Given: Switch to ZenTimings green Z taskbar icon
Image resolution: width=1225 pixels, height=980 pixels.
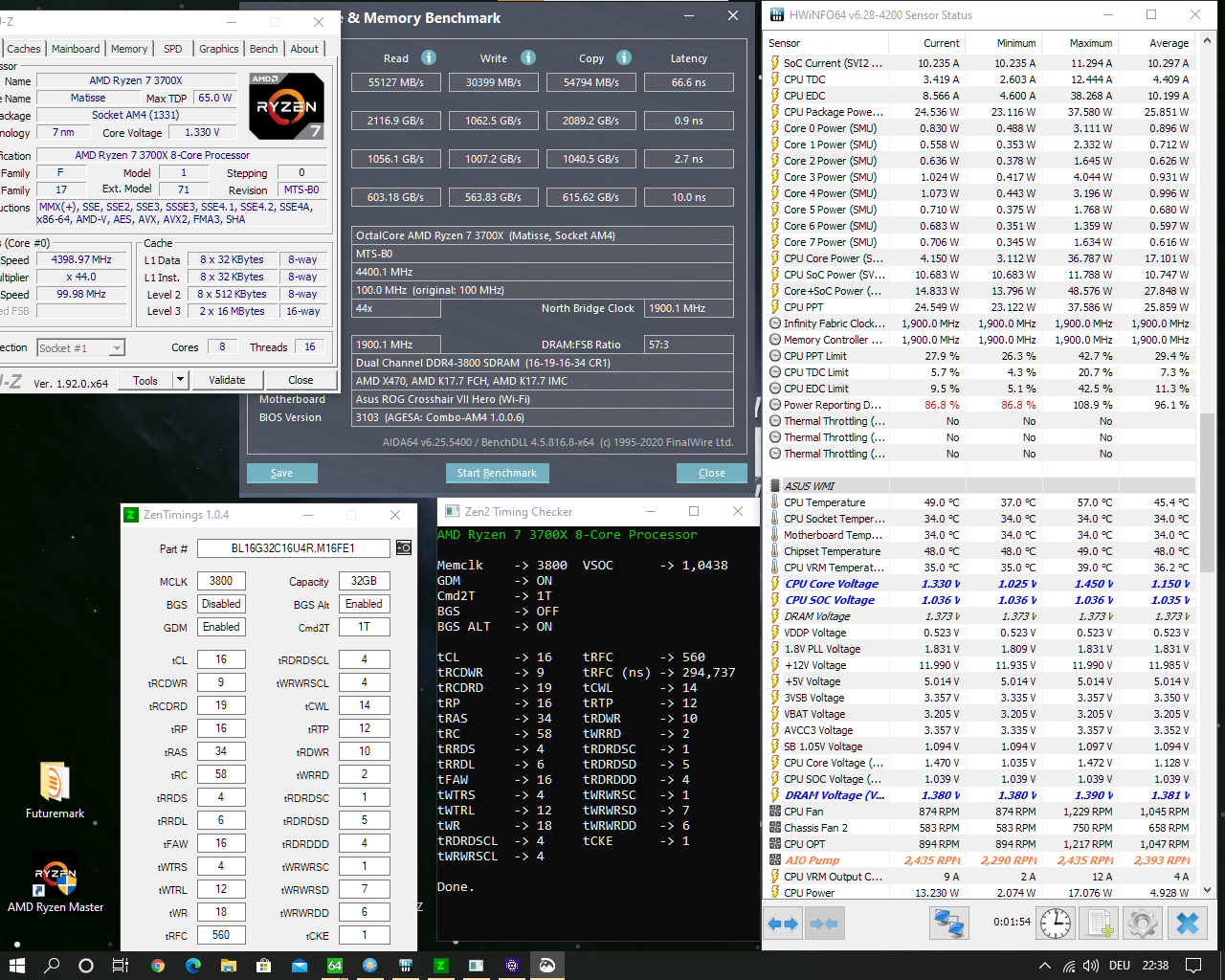Looking at the screenshot, I should [x=441, y=966].
